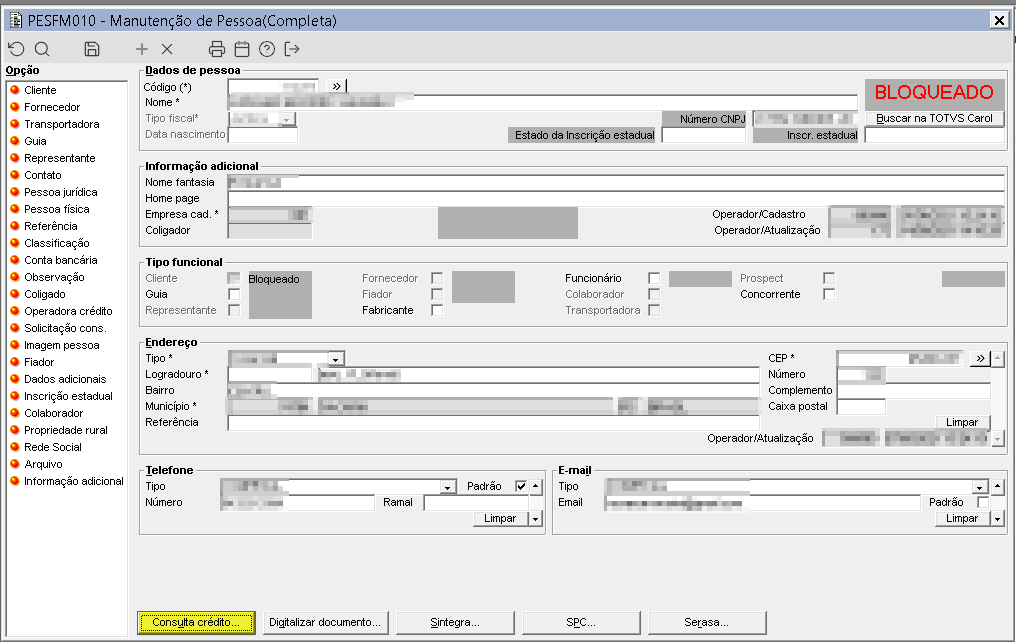Click Buscar na TOTVS Carol button
The width and height of the screenshot is (1016, 642).
click(x=934, y=119)
